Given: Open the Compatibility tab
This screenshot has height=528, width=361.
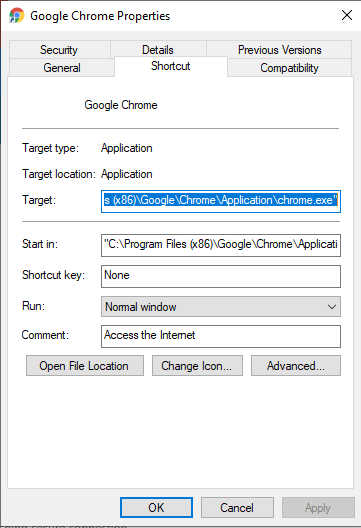Looking at the screenshot, I should click(x=290, y=68).
